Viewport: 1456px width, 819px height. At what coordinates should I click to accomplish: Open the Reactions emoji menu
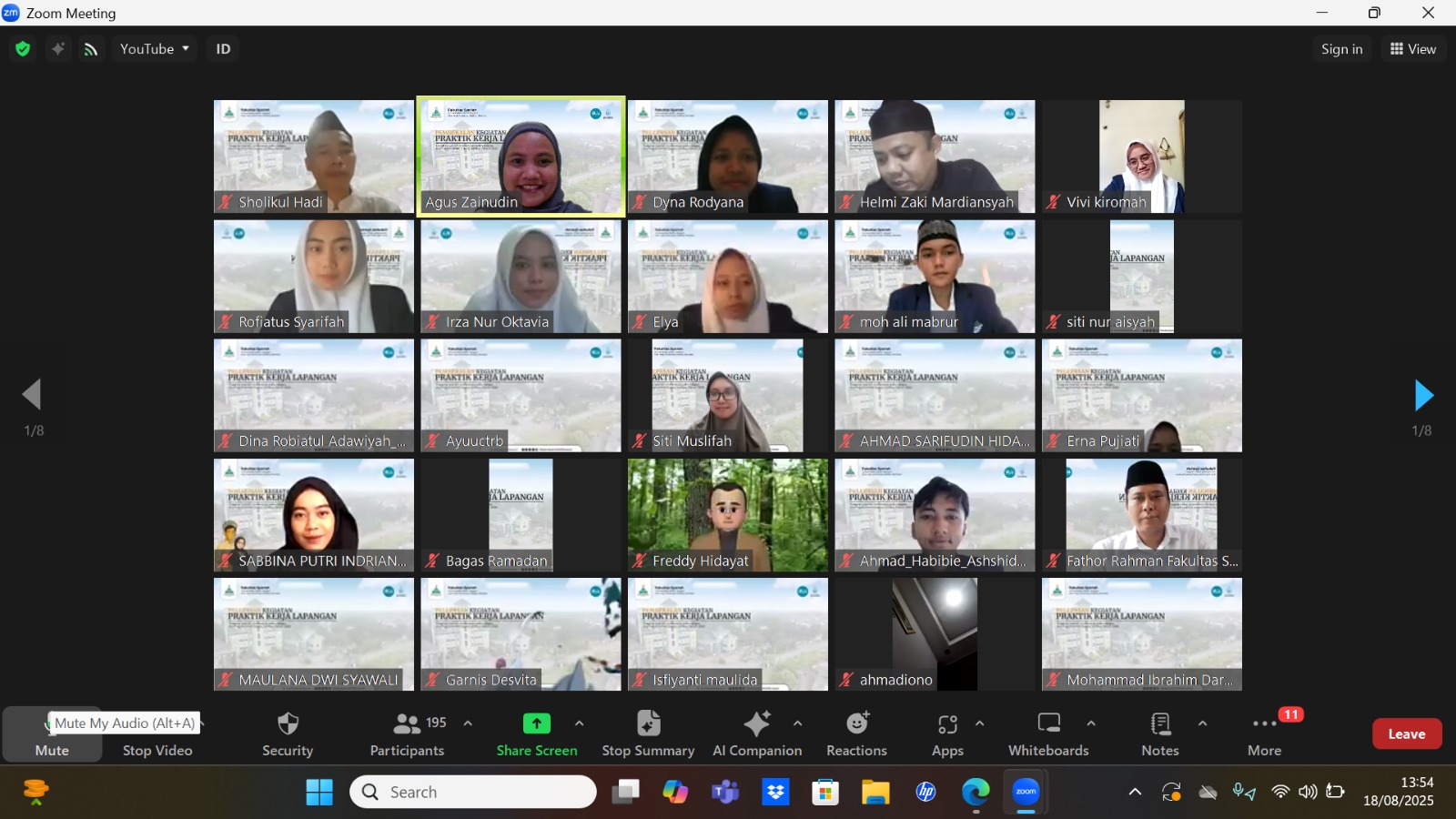(x=856, y=734)
